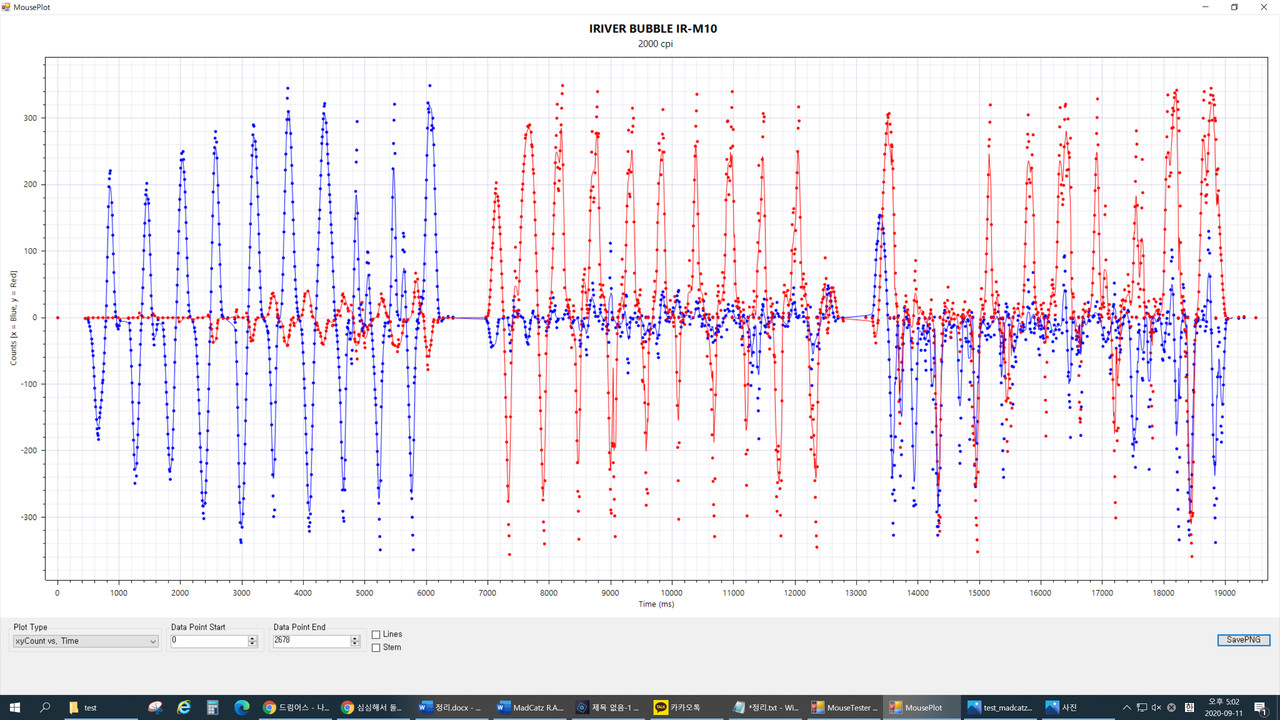This screenshot has height=720, width=1280.
Task: Click the Data Point End spinner arrows
Action: point(355,641)
